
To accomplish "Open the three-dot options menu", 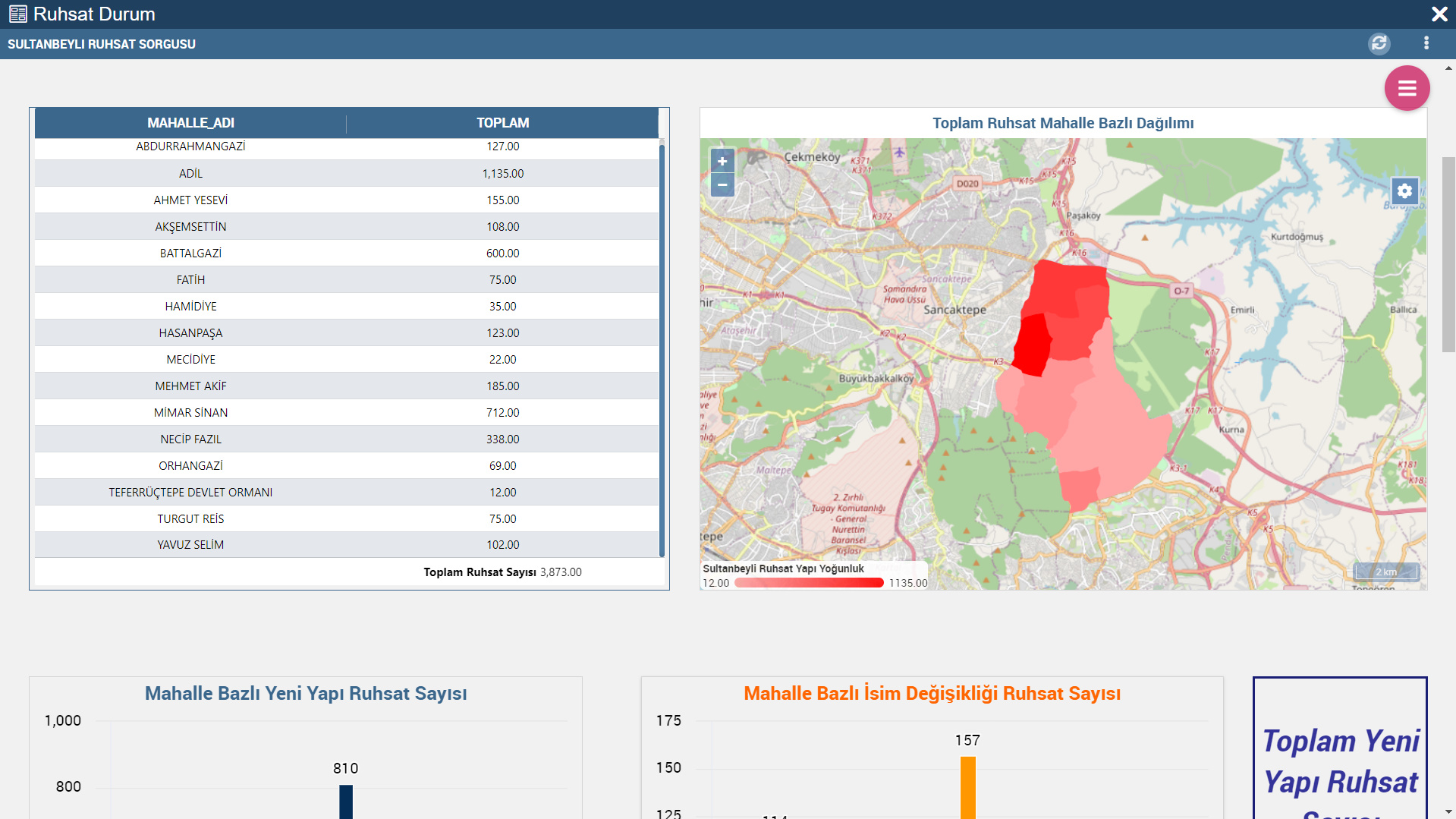I will pos(1426,43).
